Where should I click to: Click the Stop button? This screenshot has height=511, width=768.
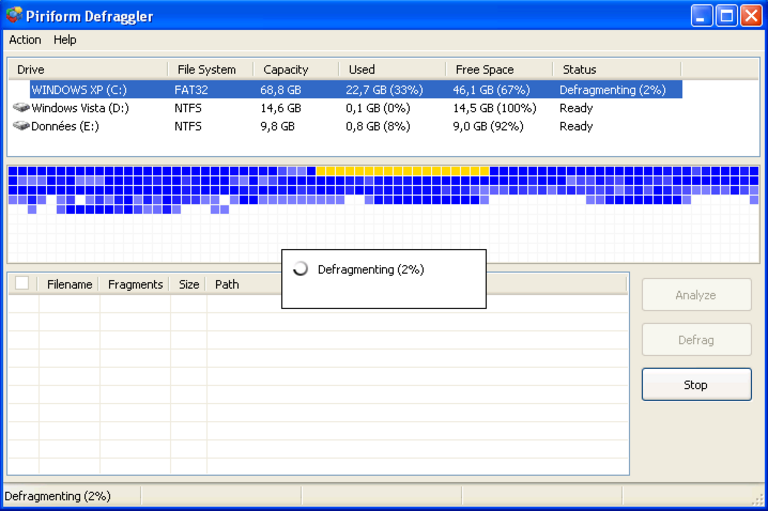(x=696, y=385)
